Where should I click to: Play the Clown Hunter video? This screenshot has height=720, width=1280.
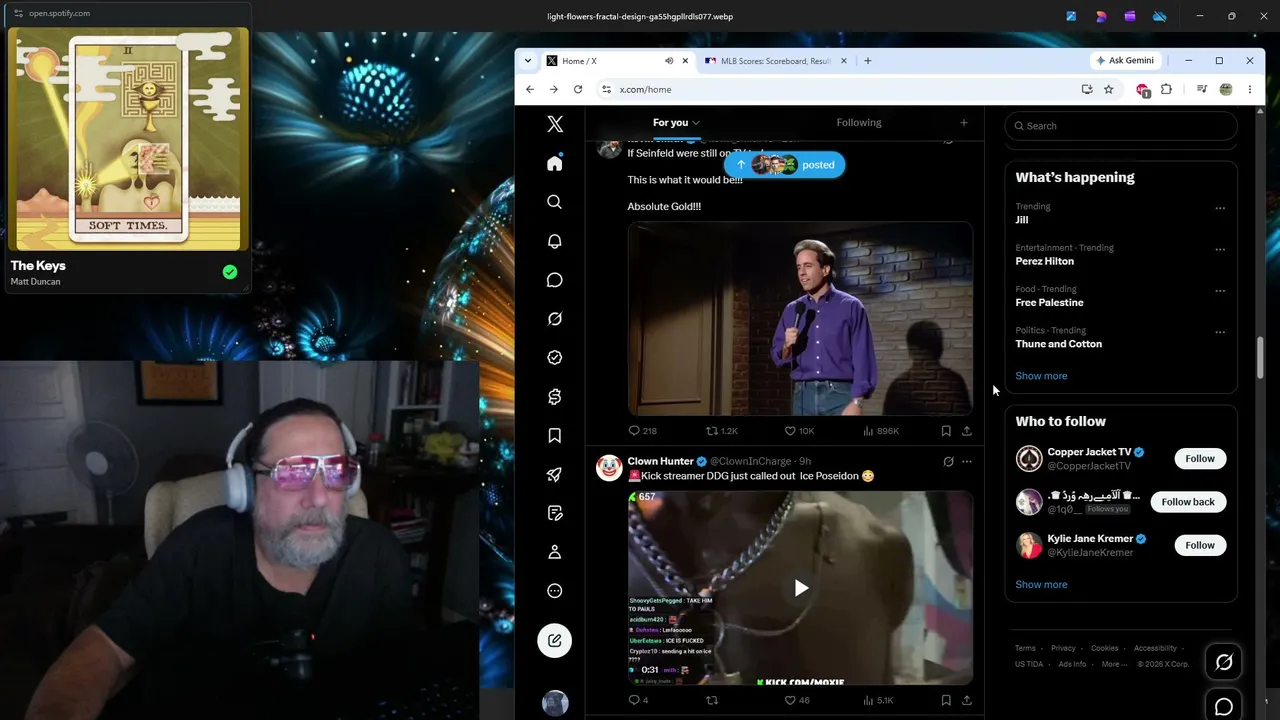(x=801, y=588)
